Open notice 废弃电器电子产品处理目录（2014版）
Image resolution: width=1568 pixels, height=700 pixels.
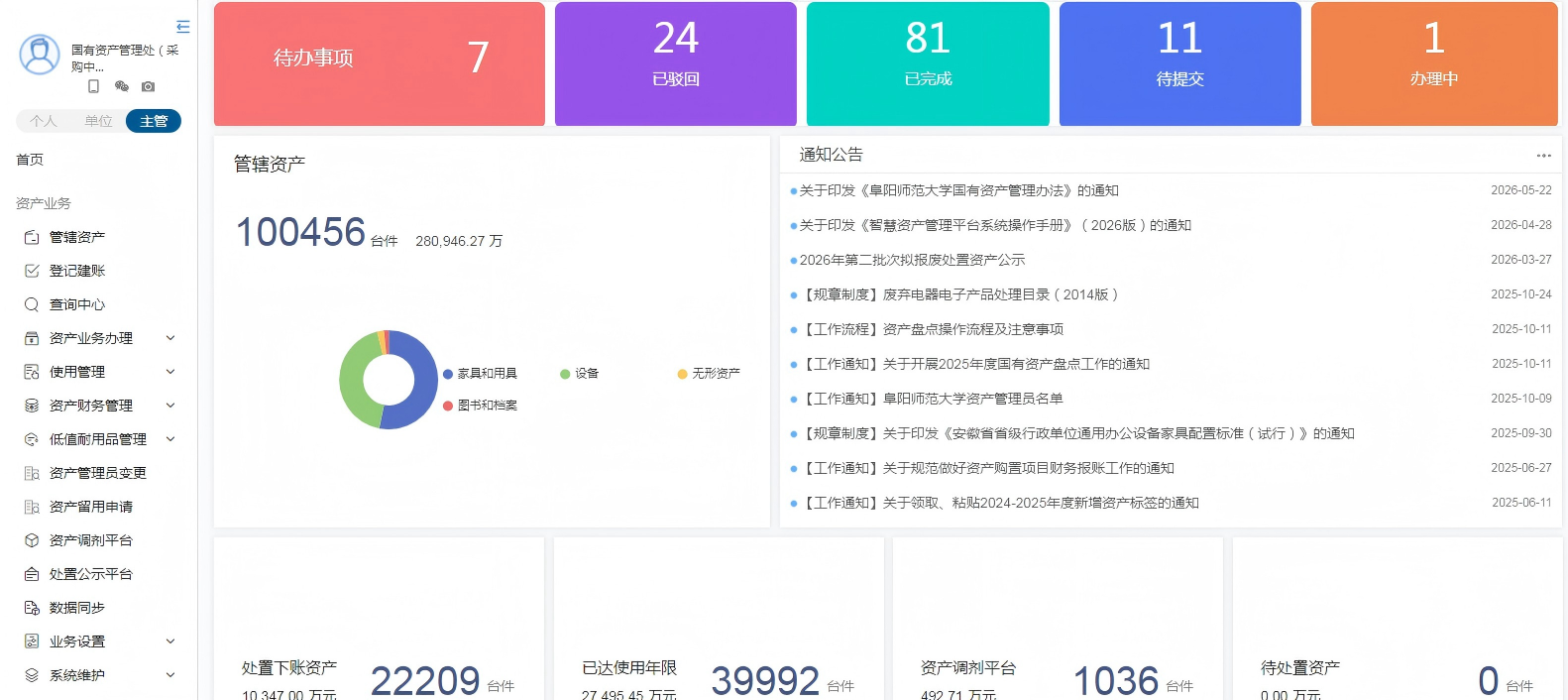[961, 294]
